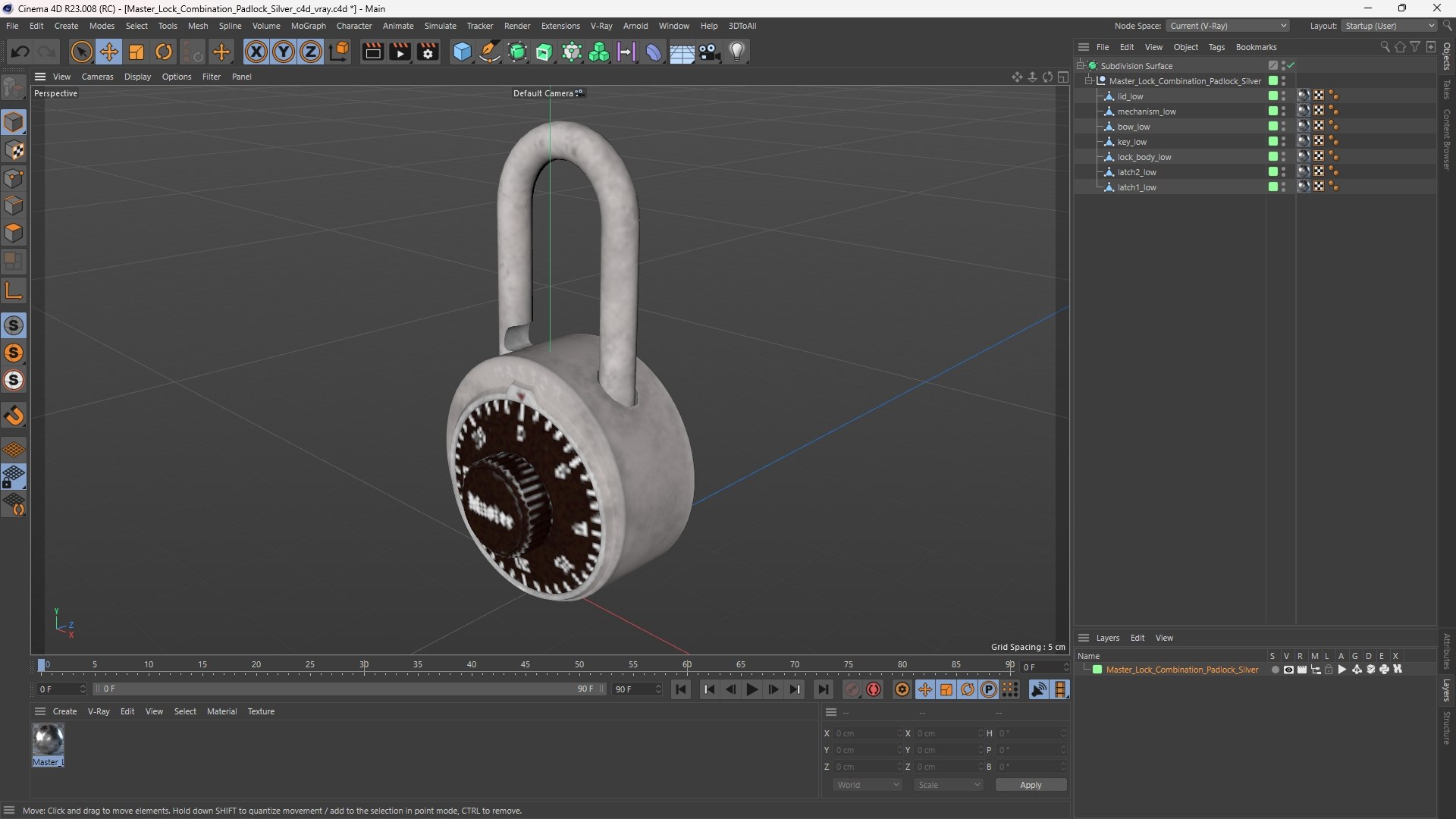The height and width of the screenshot is (819, 1456).
Task: Toggle snapping S icon
Action: point(14,325)
